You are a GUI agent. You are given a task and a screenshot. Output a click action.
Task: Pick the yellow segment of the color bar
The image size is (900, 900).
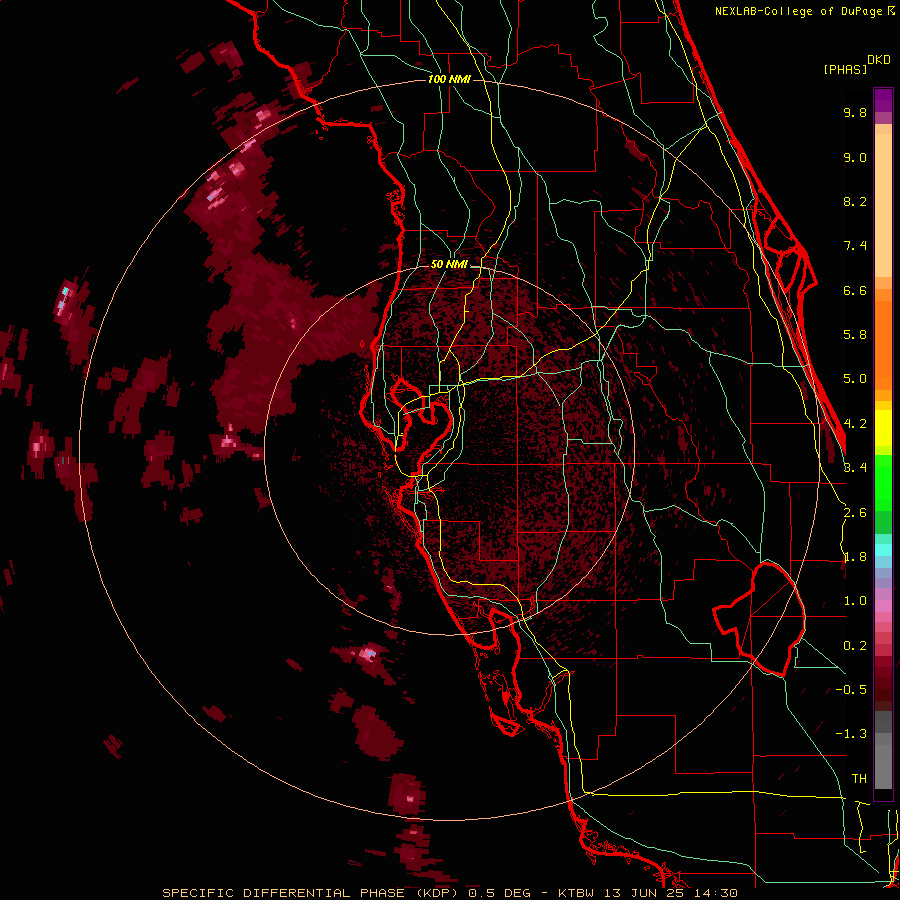[883, 428]
